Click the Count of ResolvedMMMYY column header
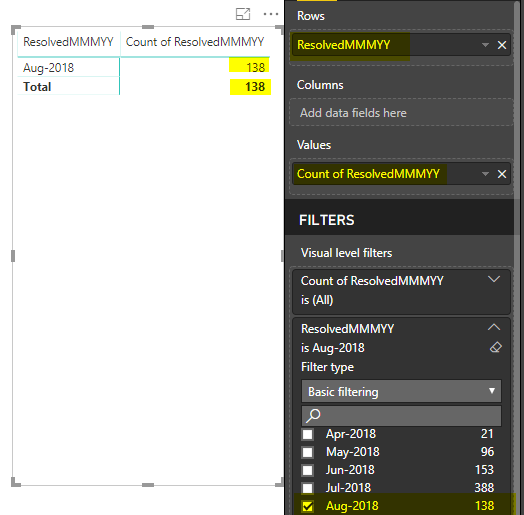 195,42
